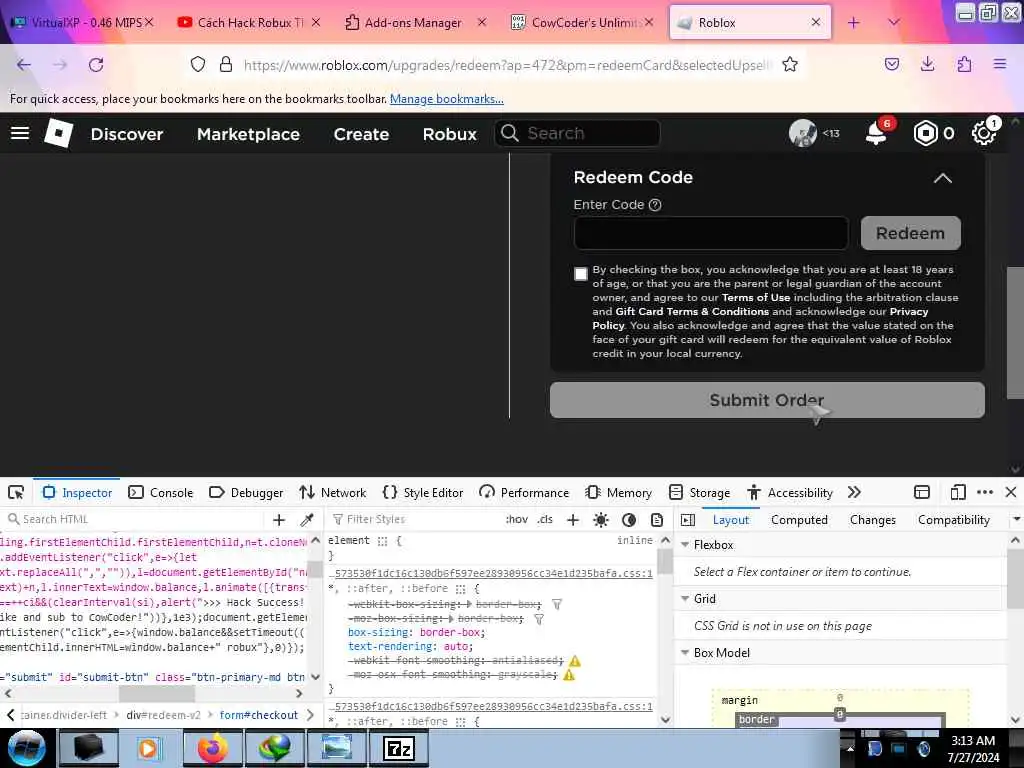Switch to the Debugger tab
Viewport: 1024px width, 768px height.
(246, 492)
